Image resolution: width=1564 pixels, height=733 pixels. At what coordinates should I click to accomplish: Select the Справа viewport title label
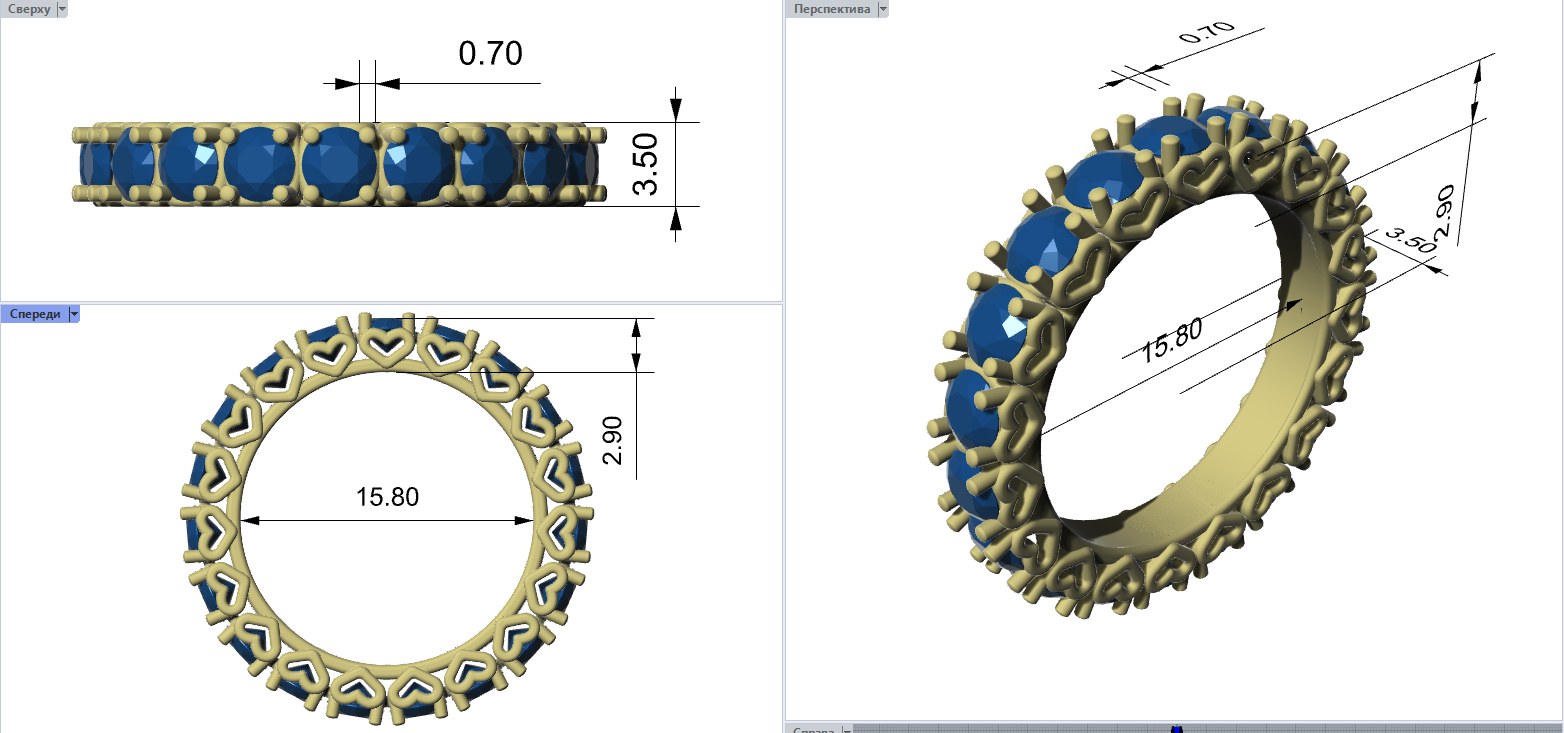click(x=813, y=729)
